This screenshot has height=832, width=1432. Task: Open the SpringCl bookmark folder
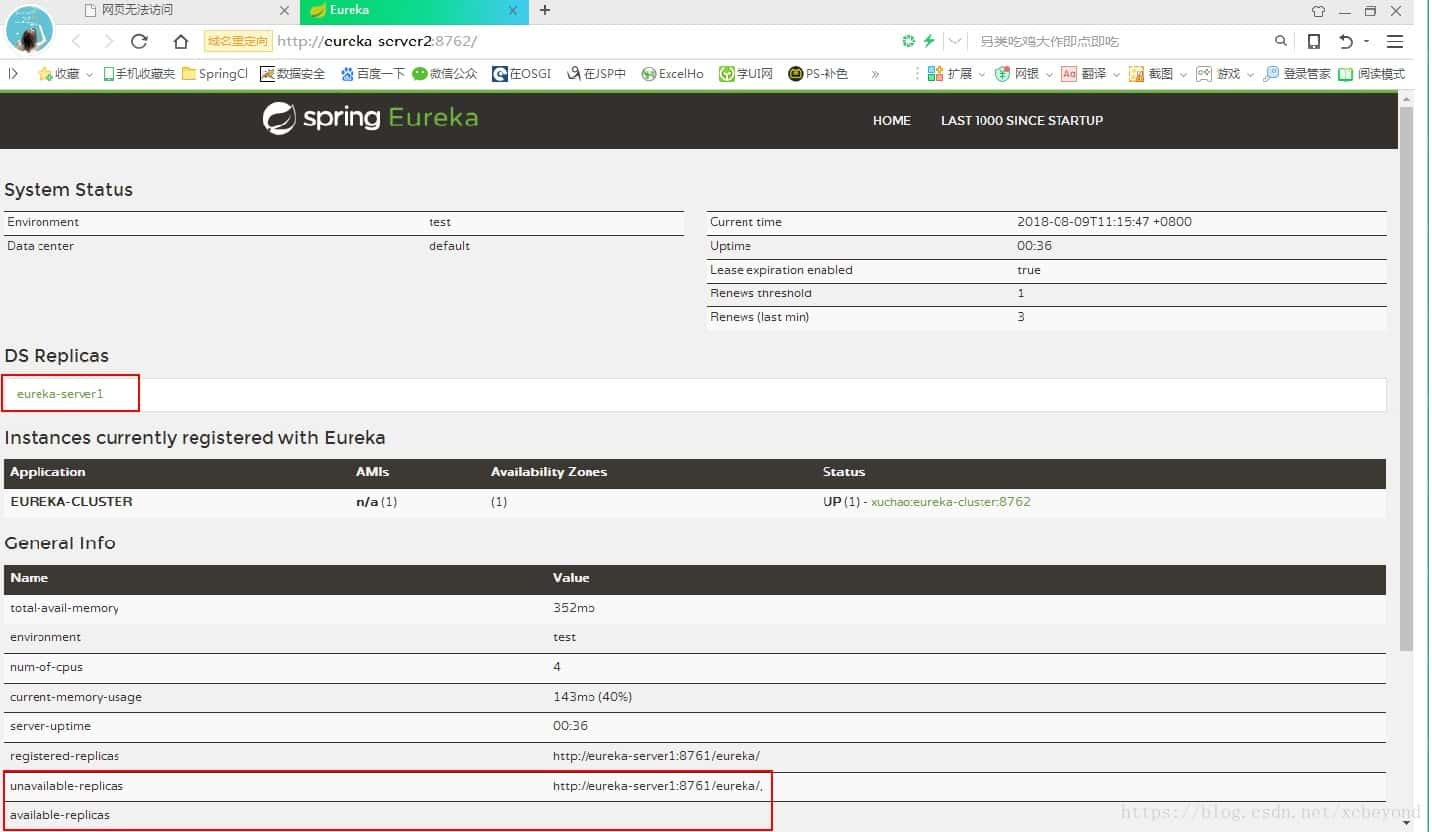click(x=215, y=73)
